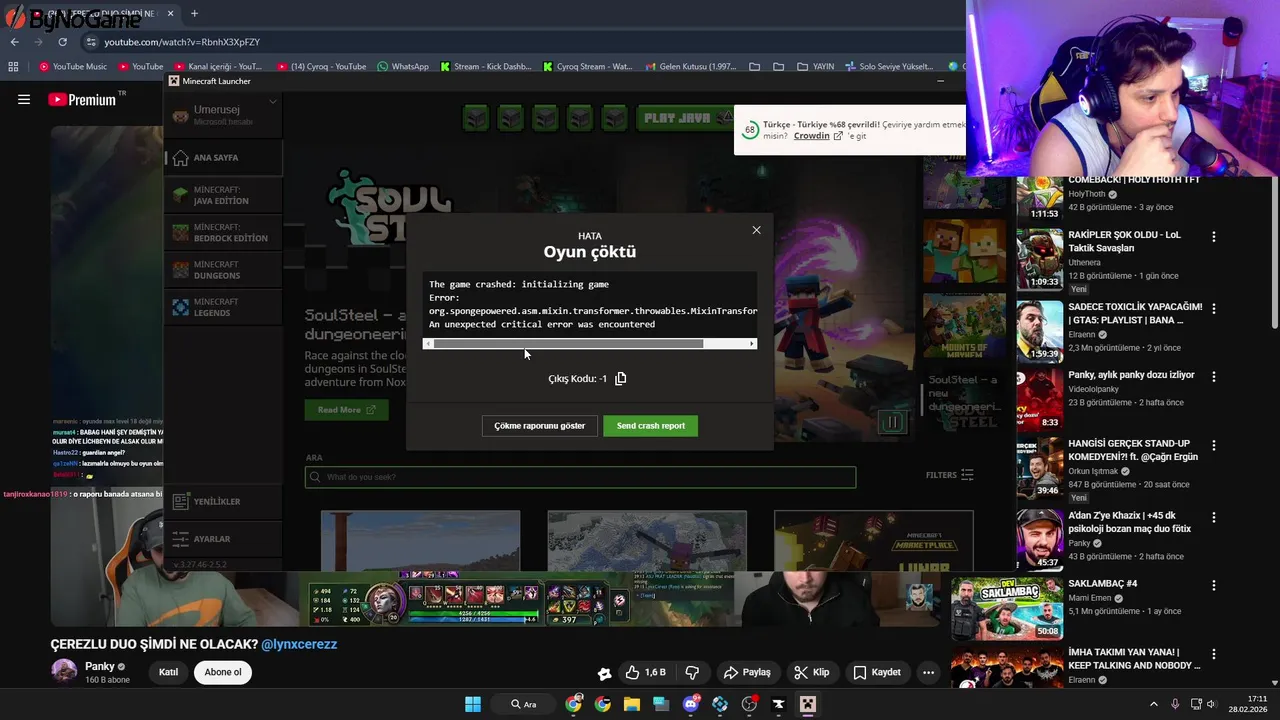Open Windows Start menu
This screenshot has height=720, width=1280.
[473, 704]
